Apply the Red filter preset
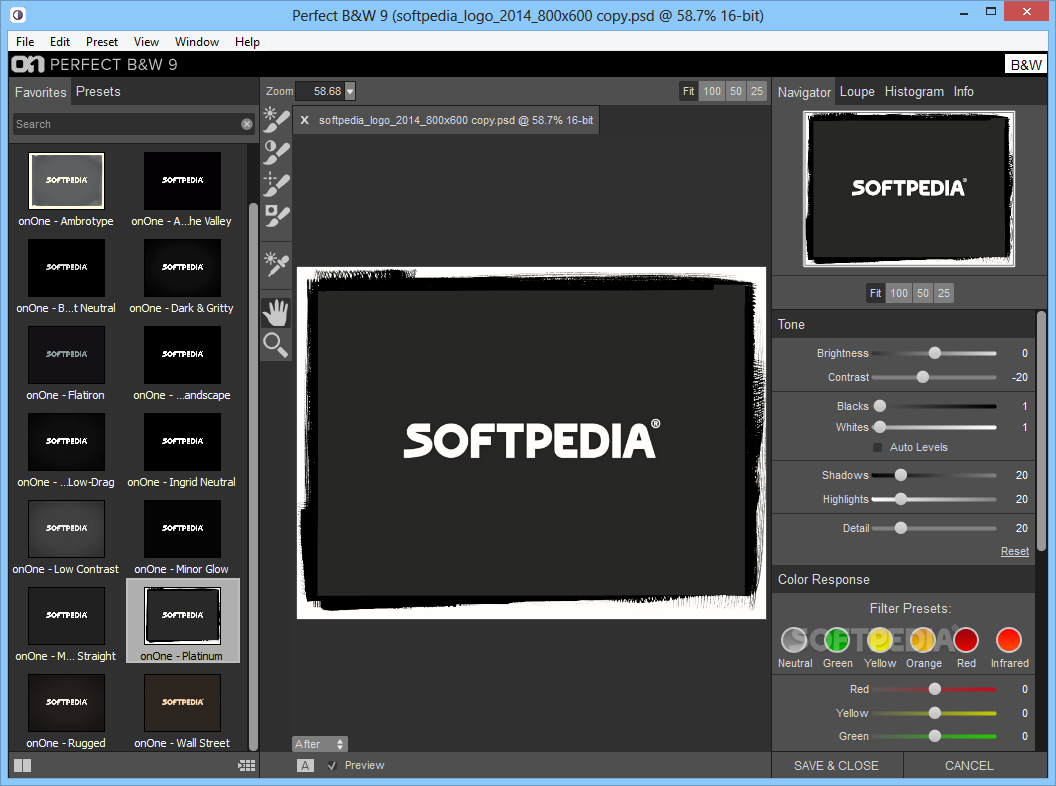 pos(966,640)
